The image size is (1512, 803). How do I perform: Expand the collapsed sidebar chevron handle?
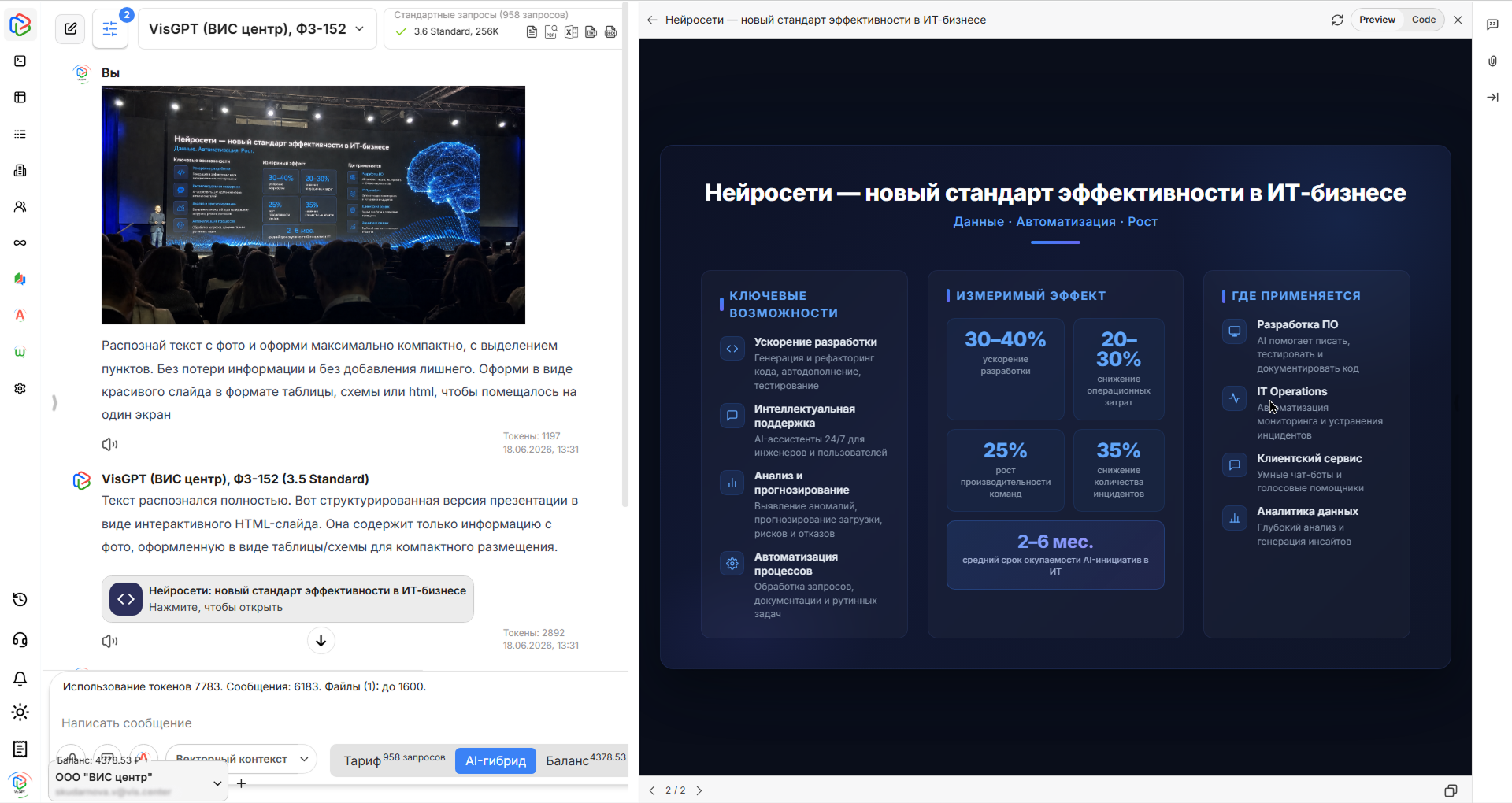point(54,403)
